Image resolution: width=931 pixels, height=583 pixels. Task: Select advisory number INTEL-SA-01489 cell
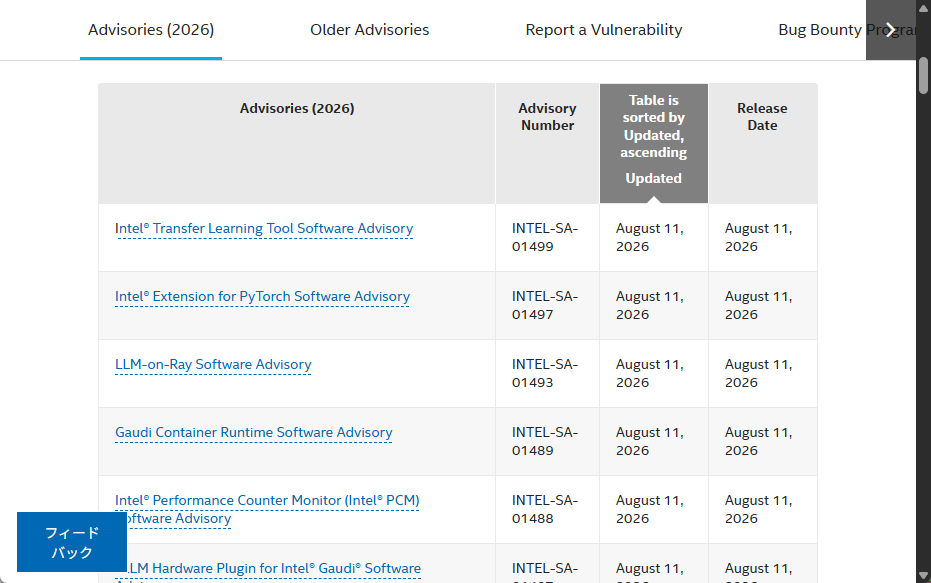547,442
